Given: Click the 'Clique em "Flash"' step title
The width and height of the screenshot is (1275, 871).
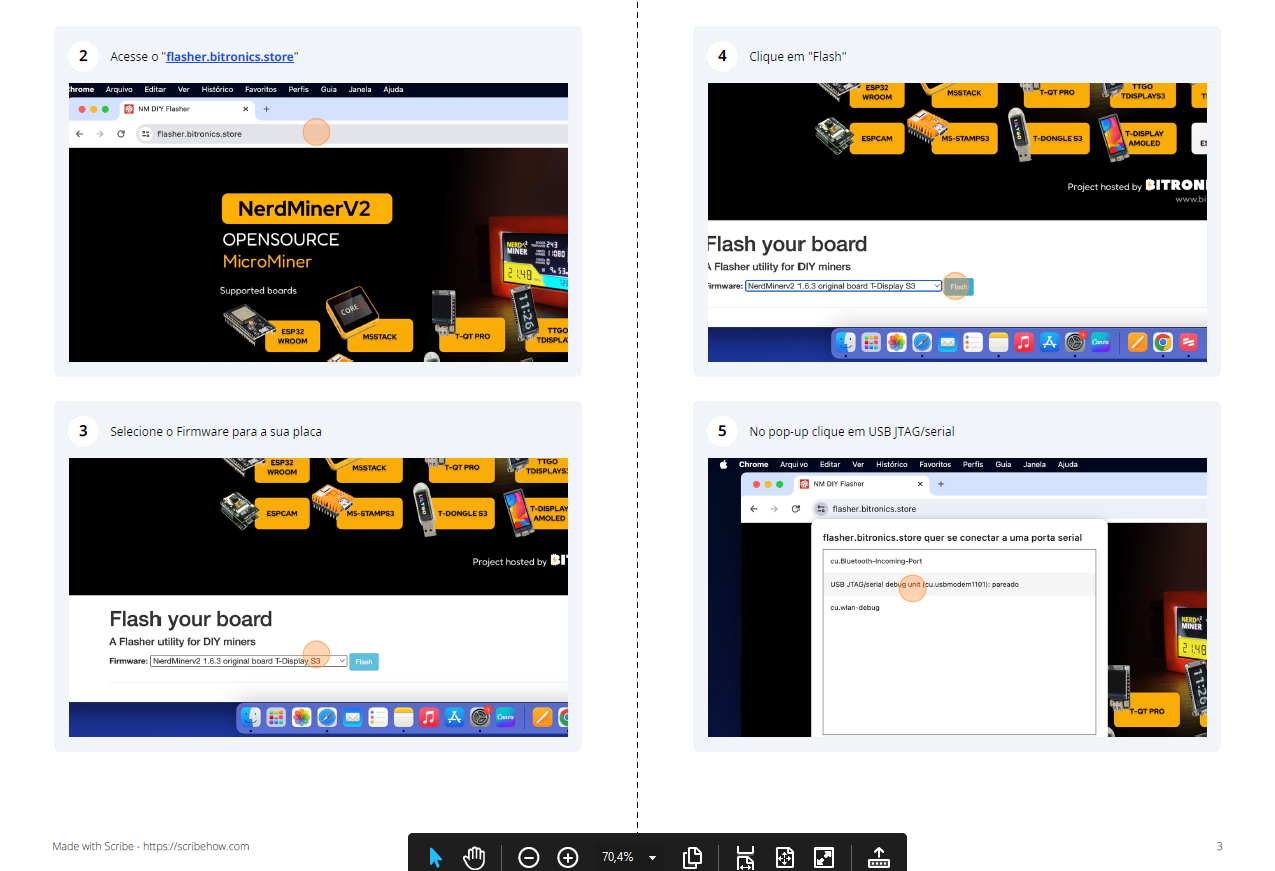Looking at the screenshot, I should point(797,57).
